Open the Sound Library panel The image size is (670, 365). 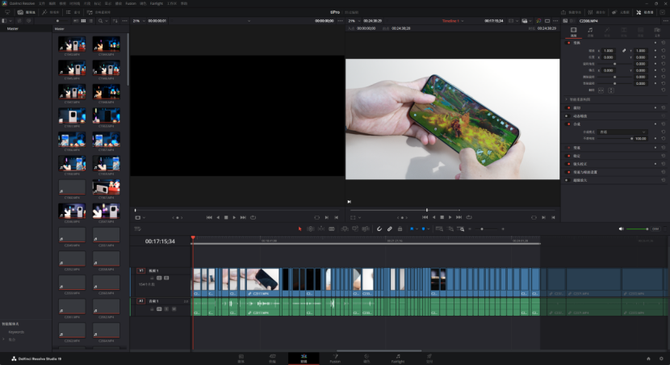point(99,12)
